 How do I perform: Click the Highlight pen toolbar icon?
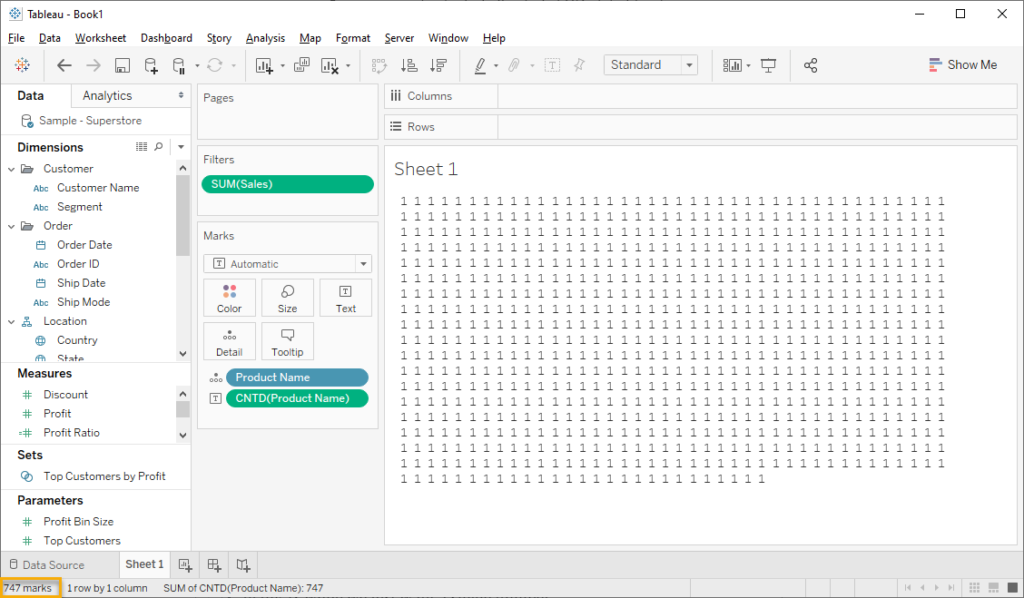click(480, 65)
